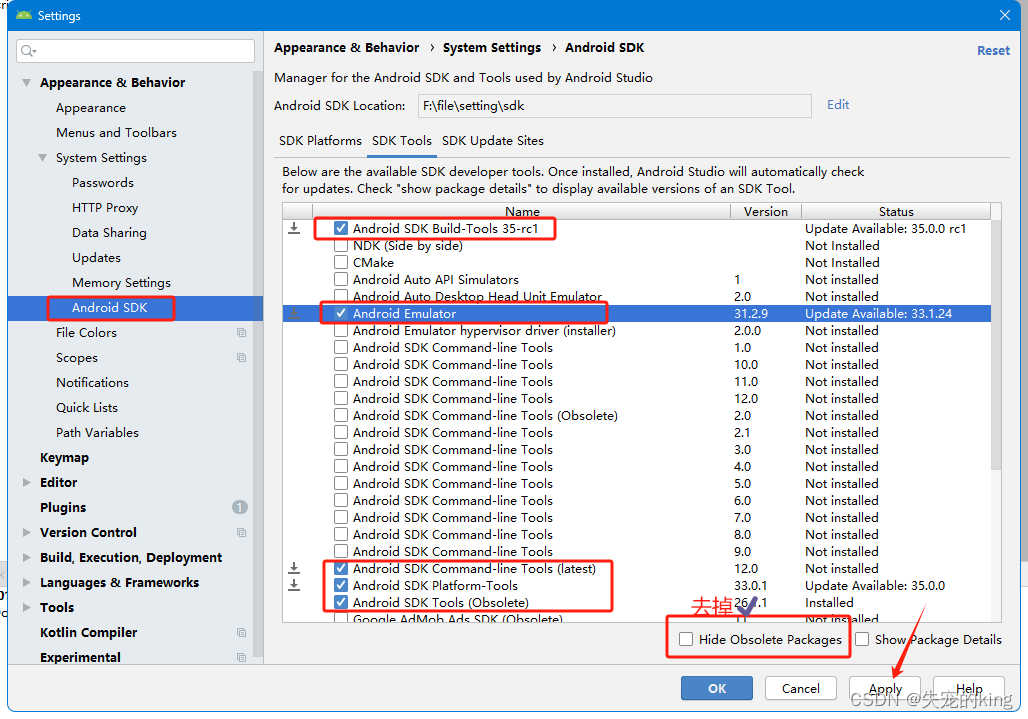1028x719 pixels.
Task: Open the Keymap settings page
Action: 64,457
